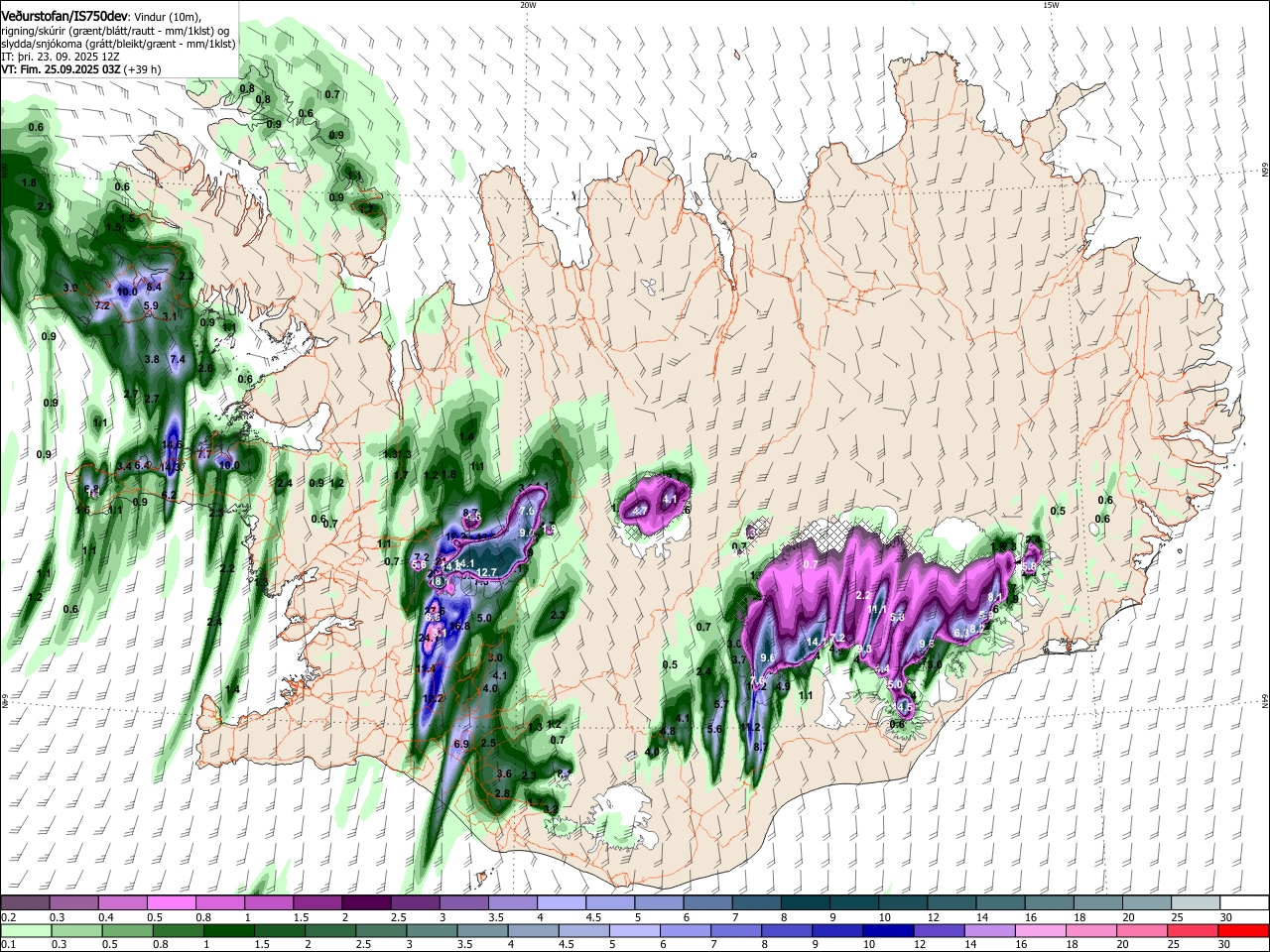Pick the dusky purple 0.2 snow legend swatch
The height and width of the screenshot is (952, 1270).
click(25, 903)
